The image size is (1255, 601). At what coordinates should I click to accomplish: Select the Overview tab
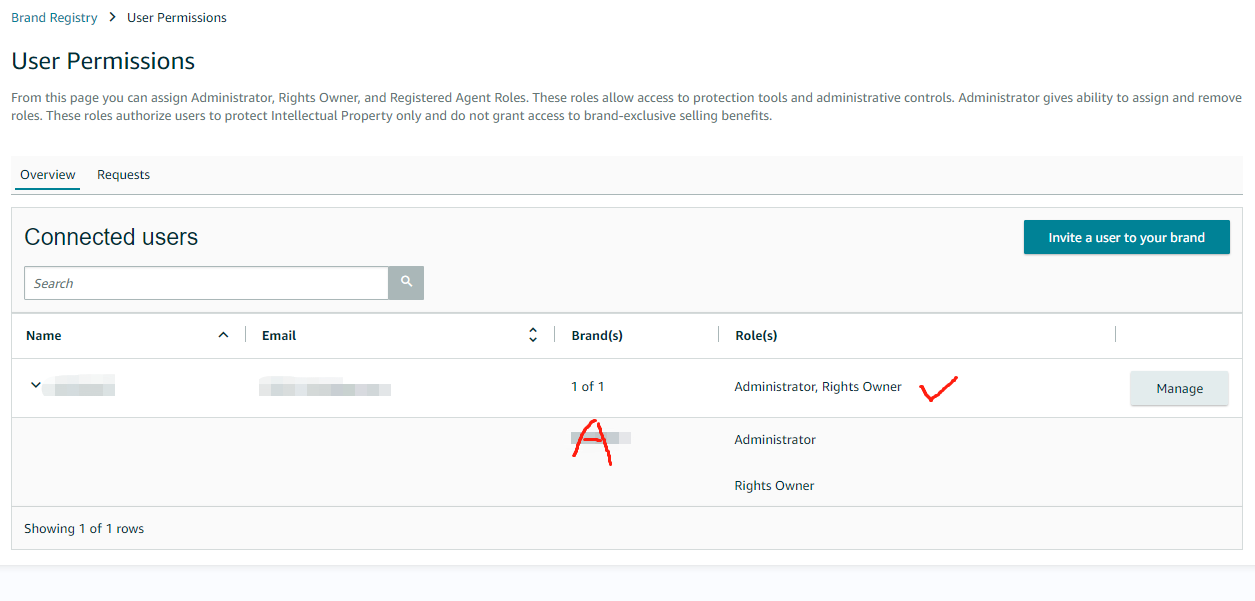pyautogui.click(x=48, y=175)
